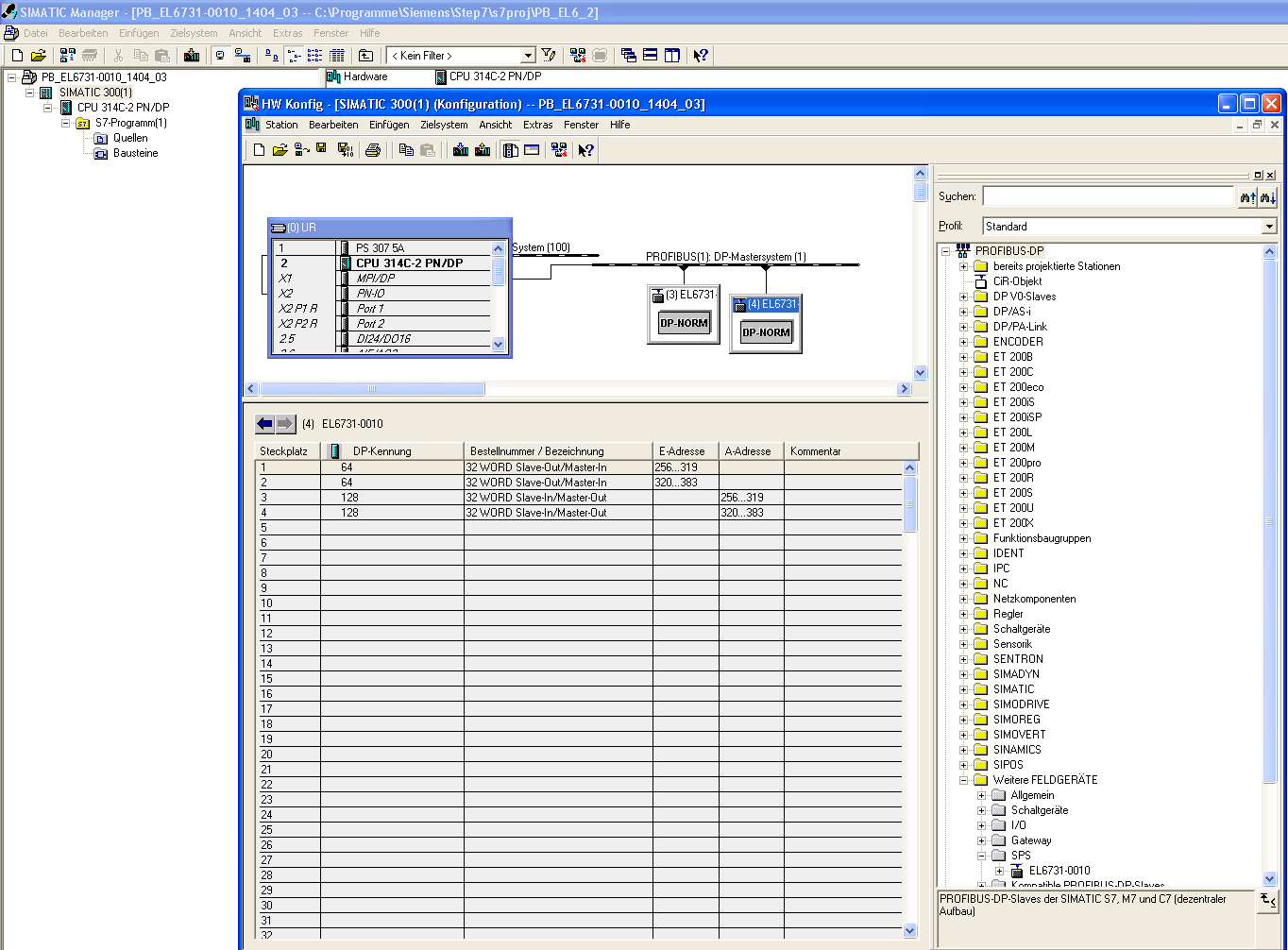1288x950 pixels.
Task: Click the context help arrow in HW Konfig
Action: [x=586, y=150]
